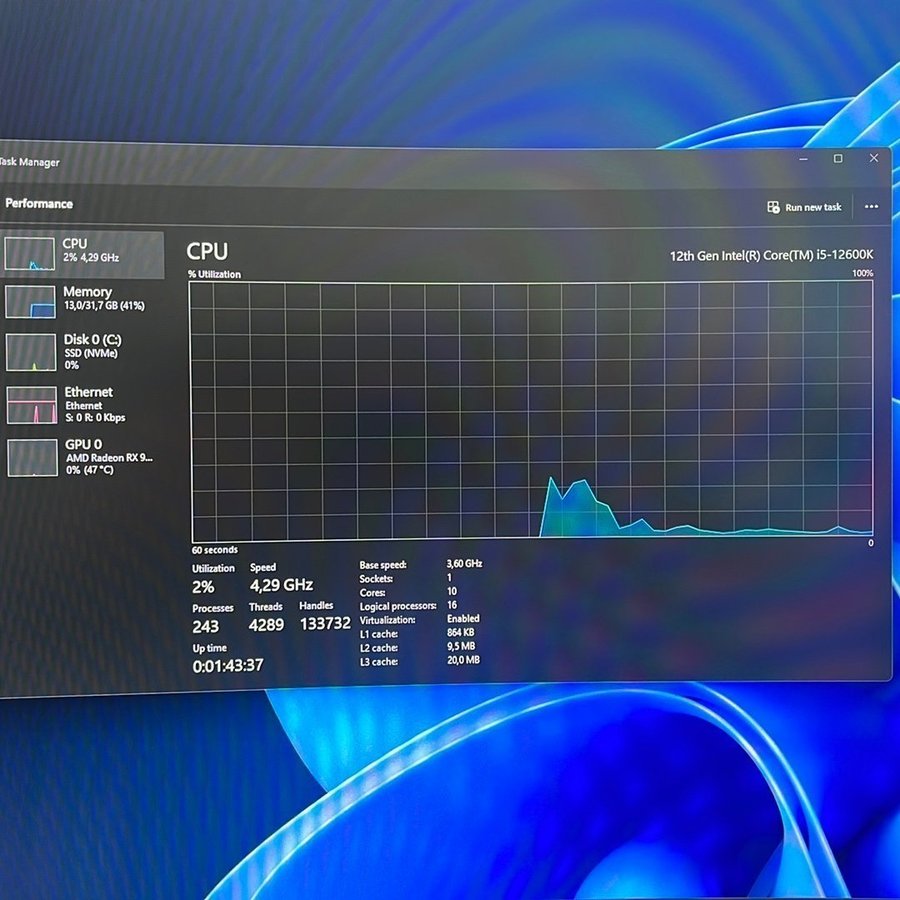Viewport: 900px width, 900px height.
Task: Click the Processes count 243
Action: point(205,626)
